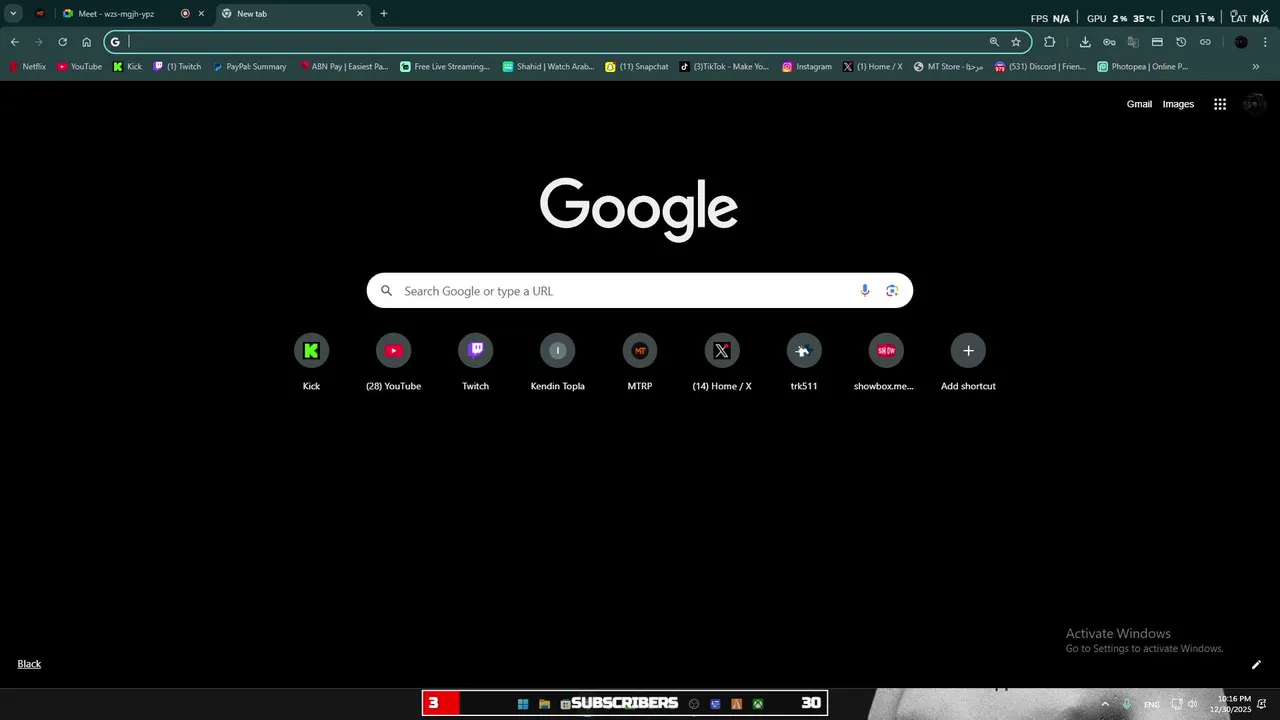Open the (28) YouTube shortcut tile
This screenshot has width=1280, height=720.
[x=394, y=363]
